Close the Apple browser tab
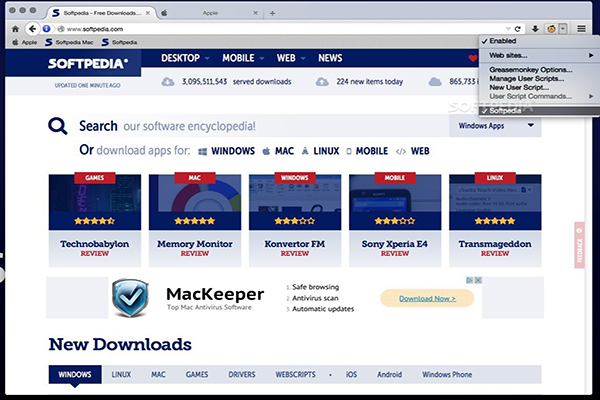The image size is (600, 400). point(255,13)
